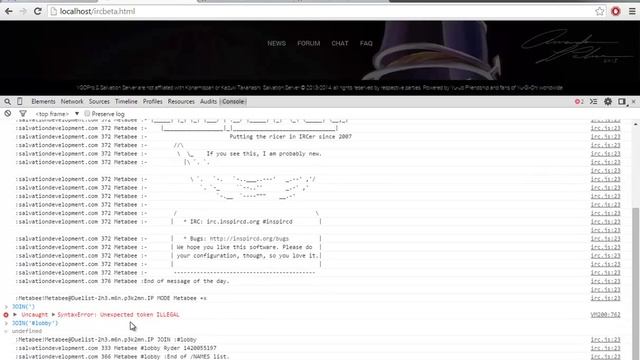This screenshot has height=360, width=640.
Task: Click the SyntaxError: Unexpected token ILLEGAL message
Action: coord(118,315)
